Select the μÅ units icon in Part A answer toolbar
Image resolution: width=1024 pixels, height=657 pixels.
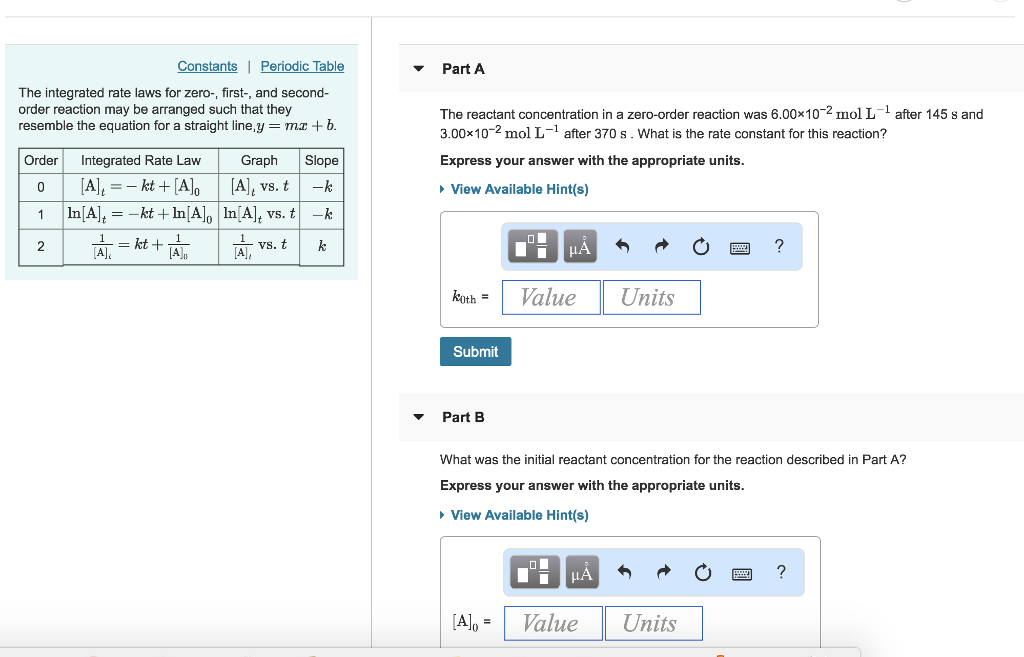pos(578,246)
